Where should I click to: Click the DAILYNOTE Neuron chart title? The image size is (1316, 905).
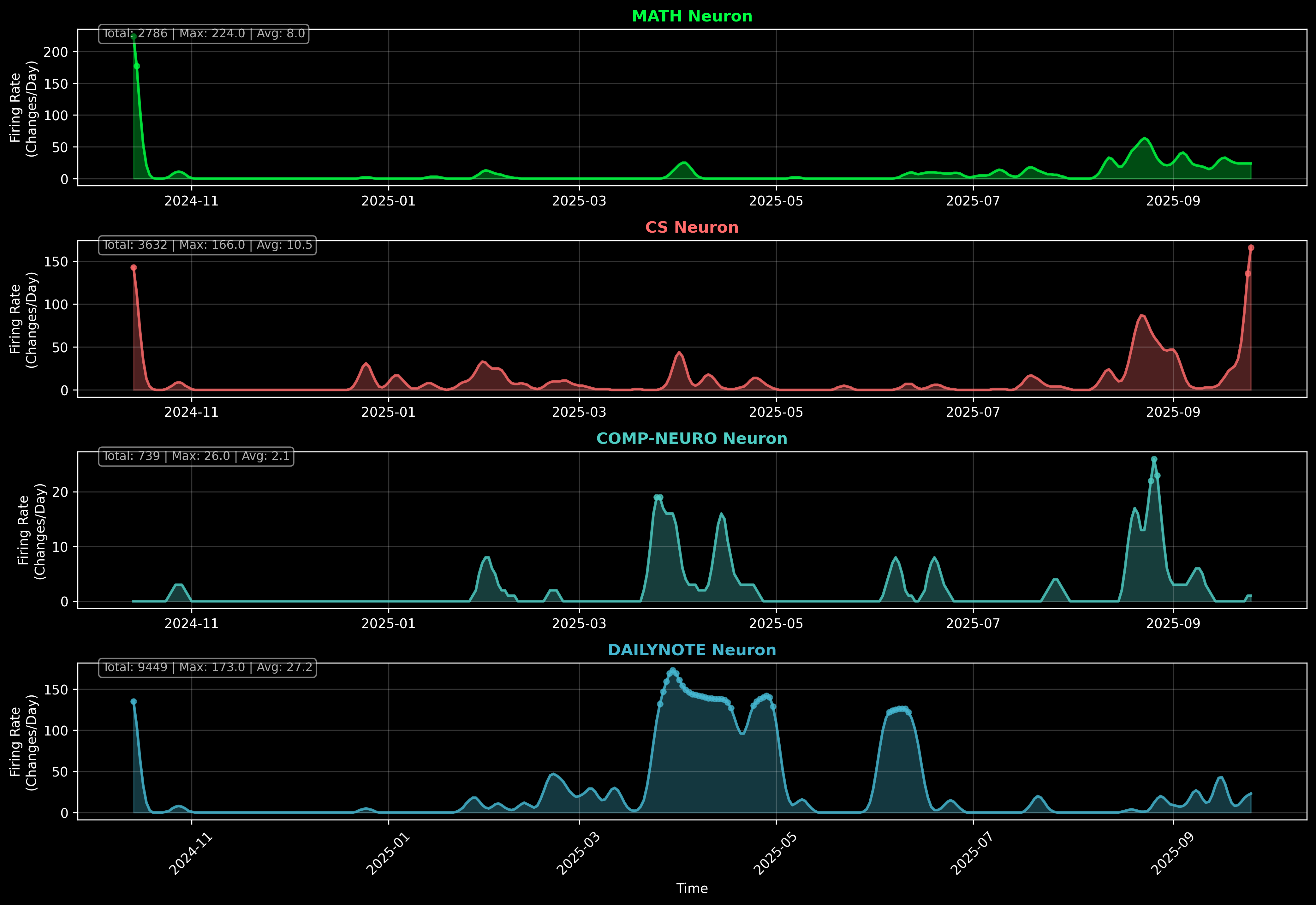(x=692, y=650)
